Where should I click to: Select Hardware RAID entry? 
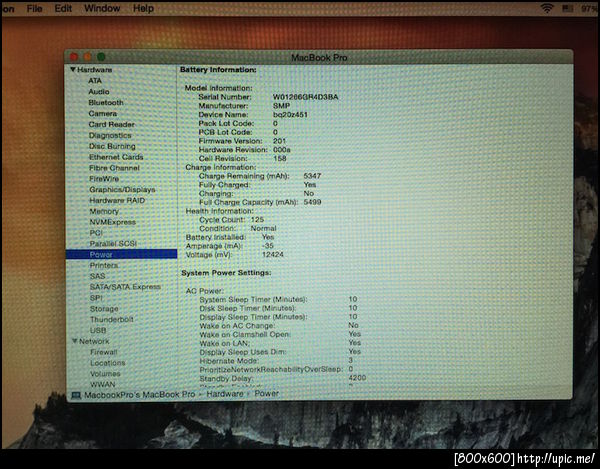tap(117, 200)
